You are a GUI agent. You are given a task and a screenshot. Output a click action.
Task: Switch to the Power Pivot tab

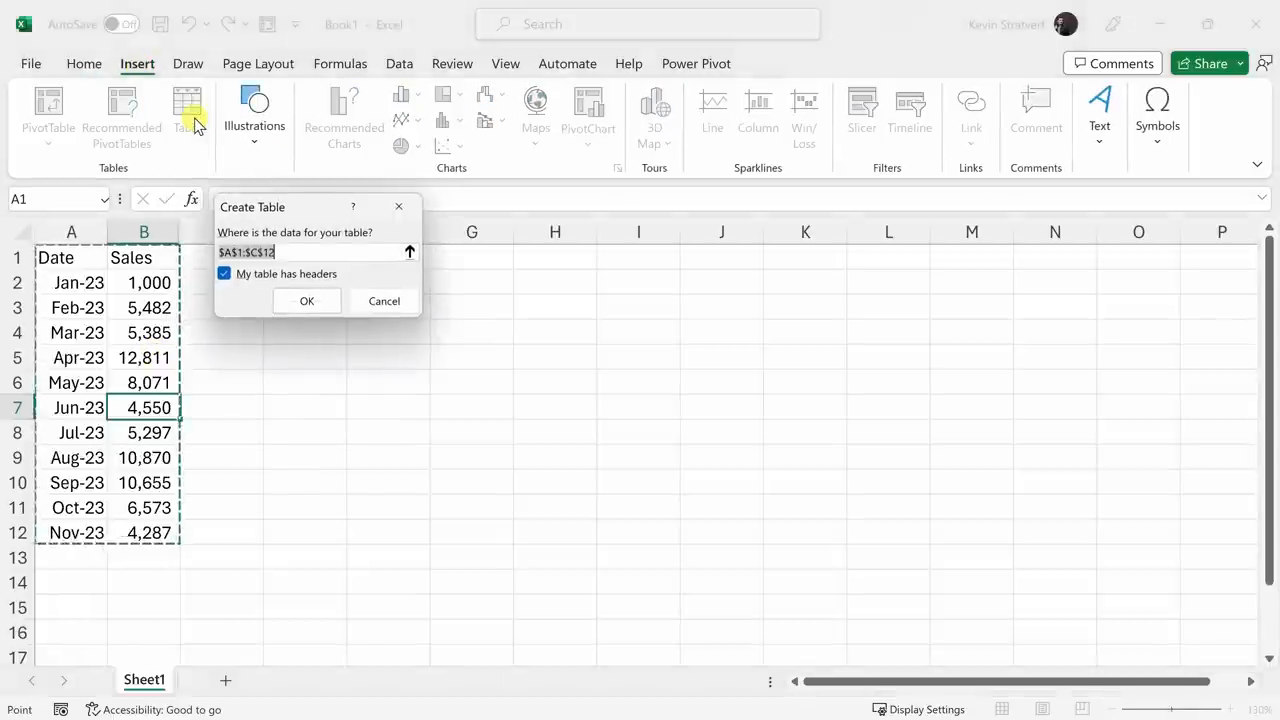[x=696, y=63]
